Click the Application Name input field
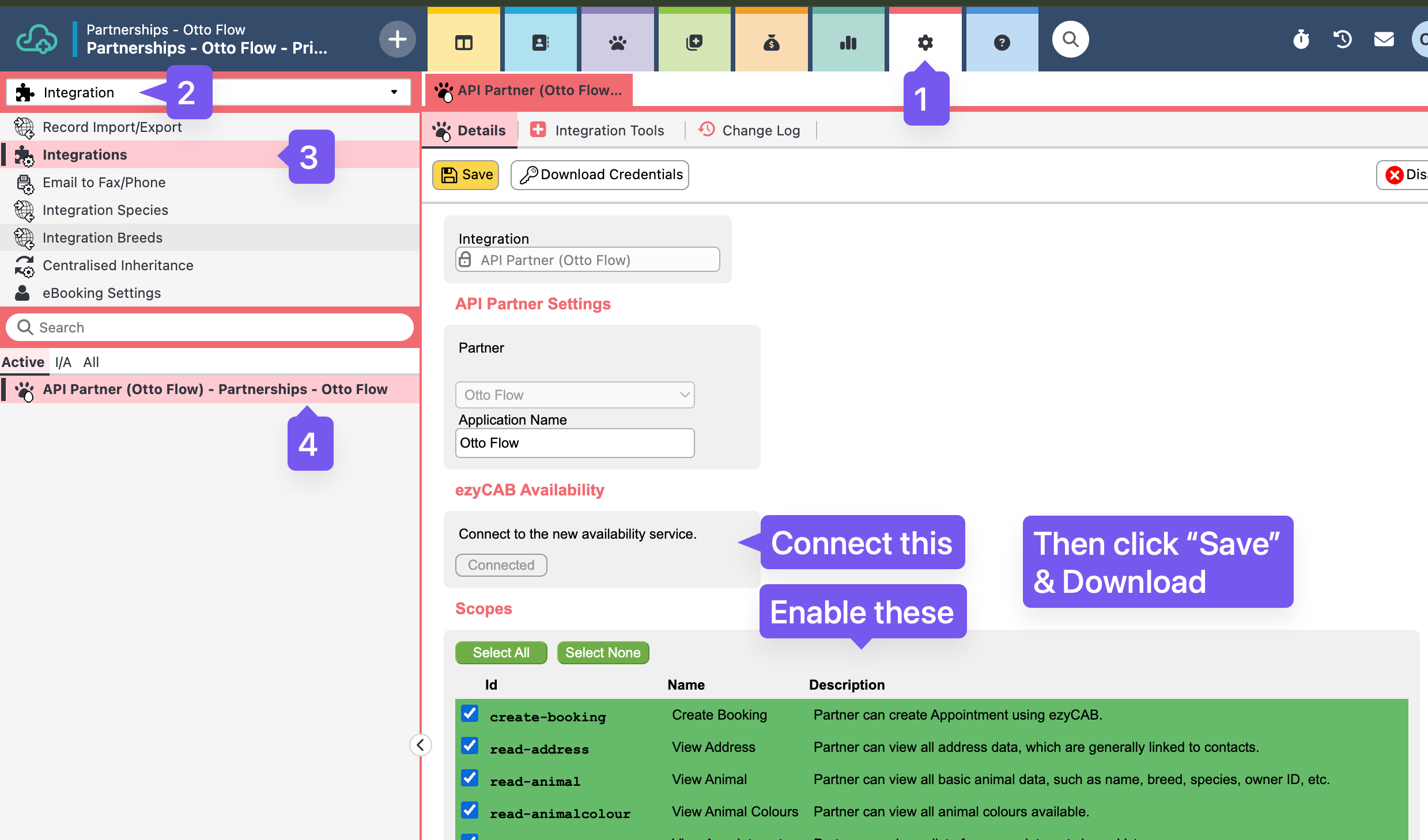Viewport: 1428px width, 840px height. (x=575, y=442)
